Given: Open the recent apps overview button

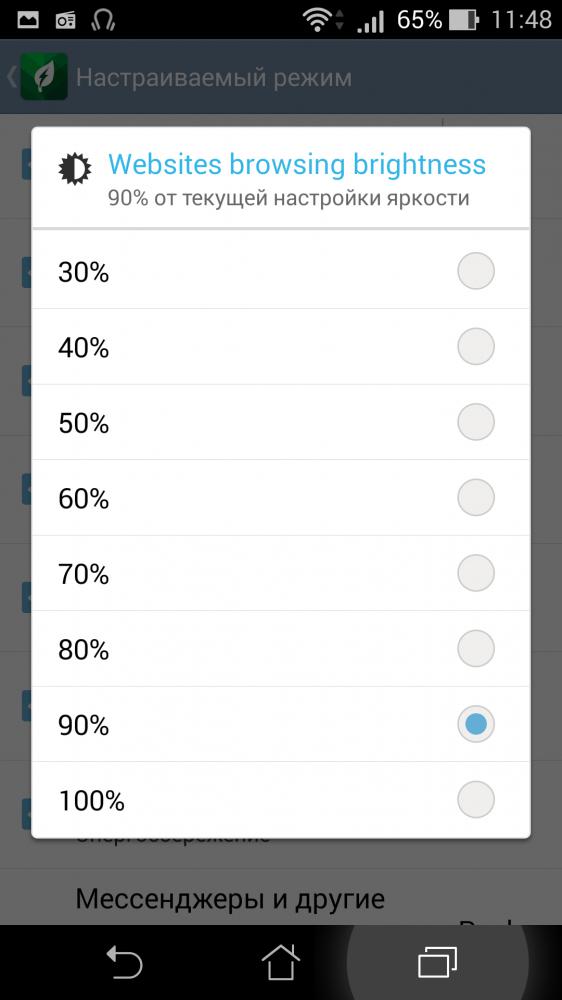Looking at the screenshot, I should (x=438, y=962).
